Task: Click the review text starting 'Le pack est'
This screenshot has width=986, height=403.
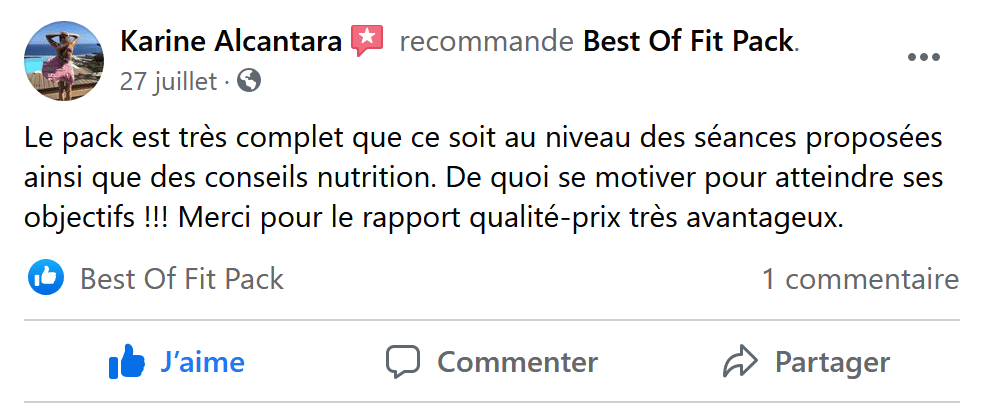Action: pyautogui.click(x=483, y=136)
